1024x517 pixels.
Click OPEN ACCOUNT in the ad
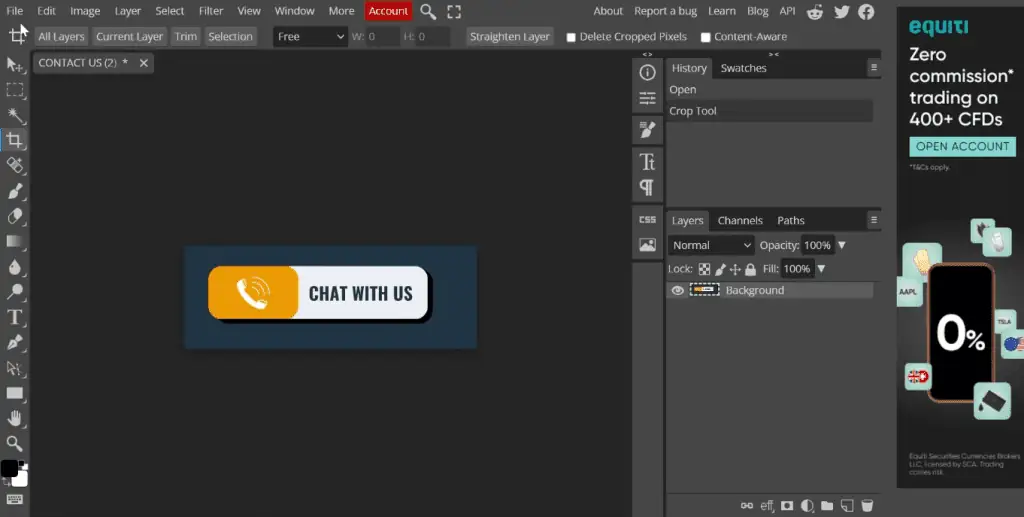[x=963, y=146]
